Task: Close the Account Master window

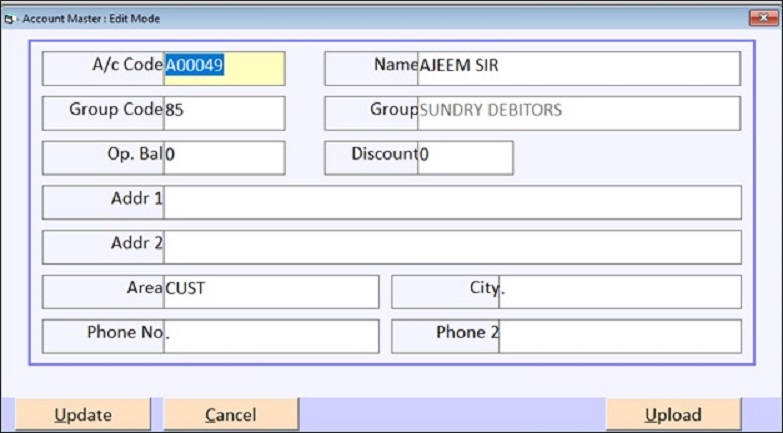Action: (764, 18)
